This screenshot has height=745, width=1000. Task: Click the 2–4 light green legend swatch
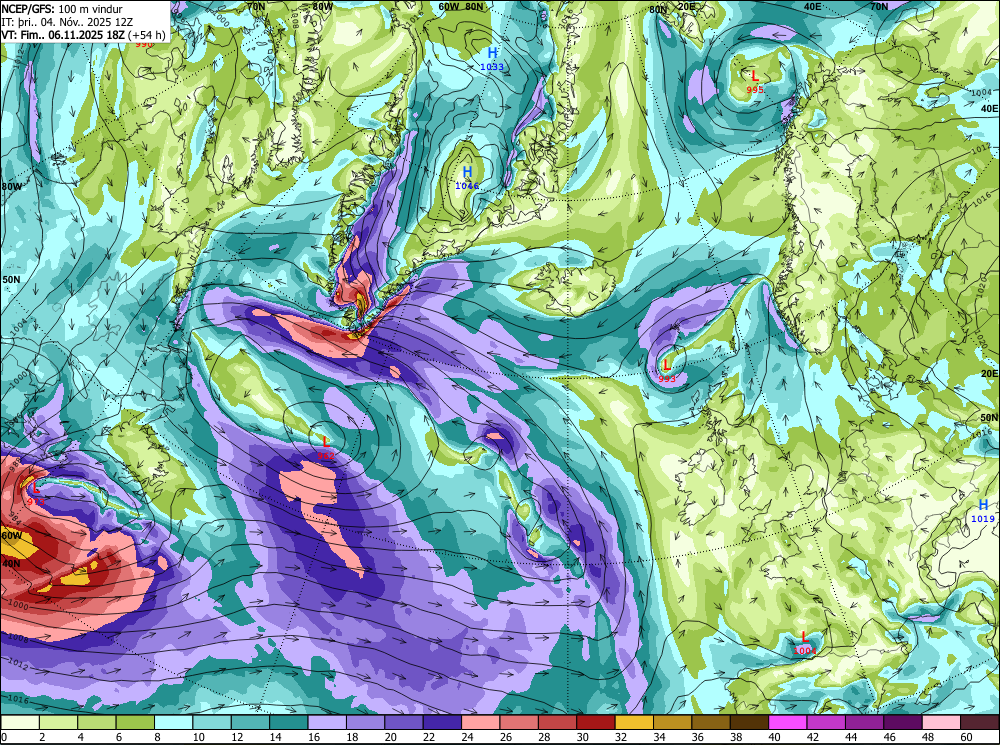(59, 722)
